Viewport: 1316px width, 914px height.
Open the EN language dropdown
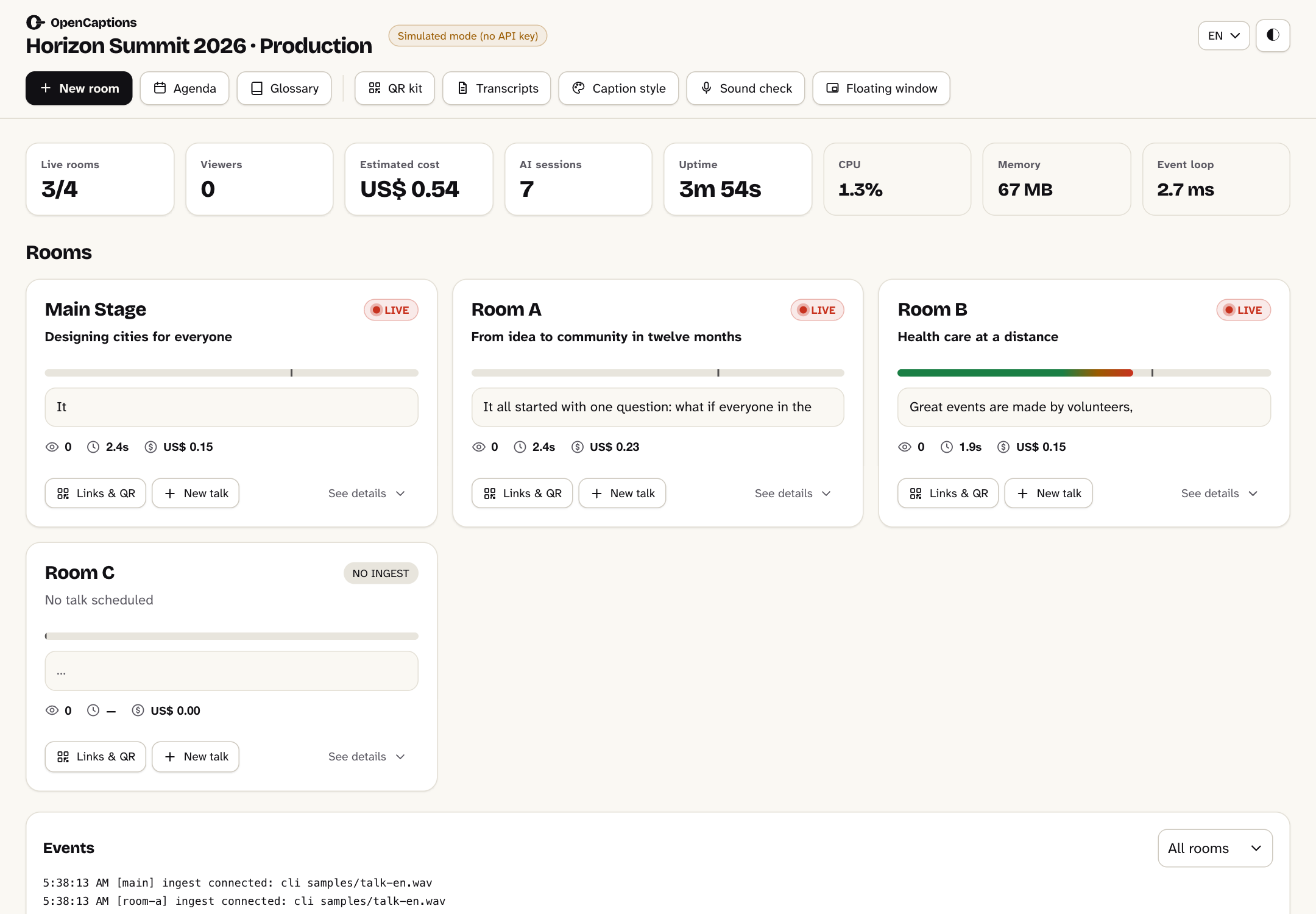coord(1223,35)
